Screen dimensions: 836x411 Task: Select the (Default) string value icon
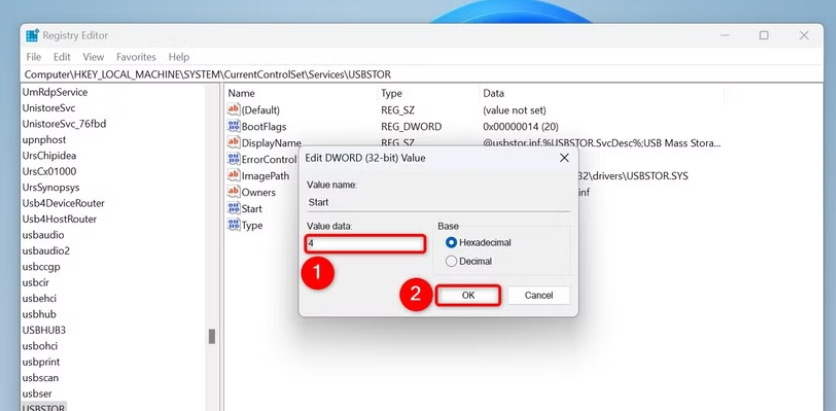[234, 110]
